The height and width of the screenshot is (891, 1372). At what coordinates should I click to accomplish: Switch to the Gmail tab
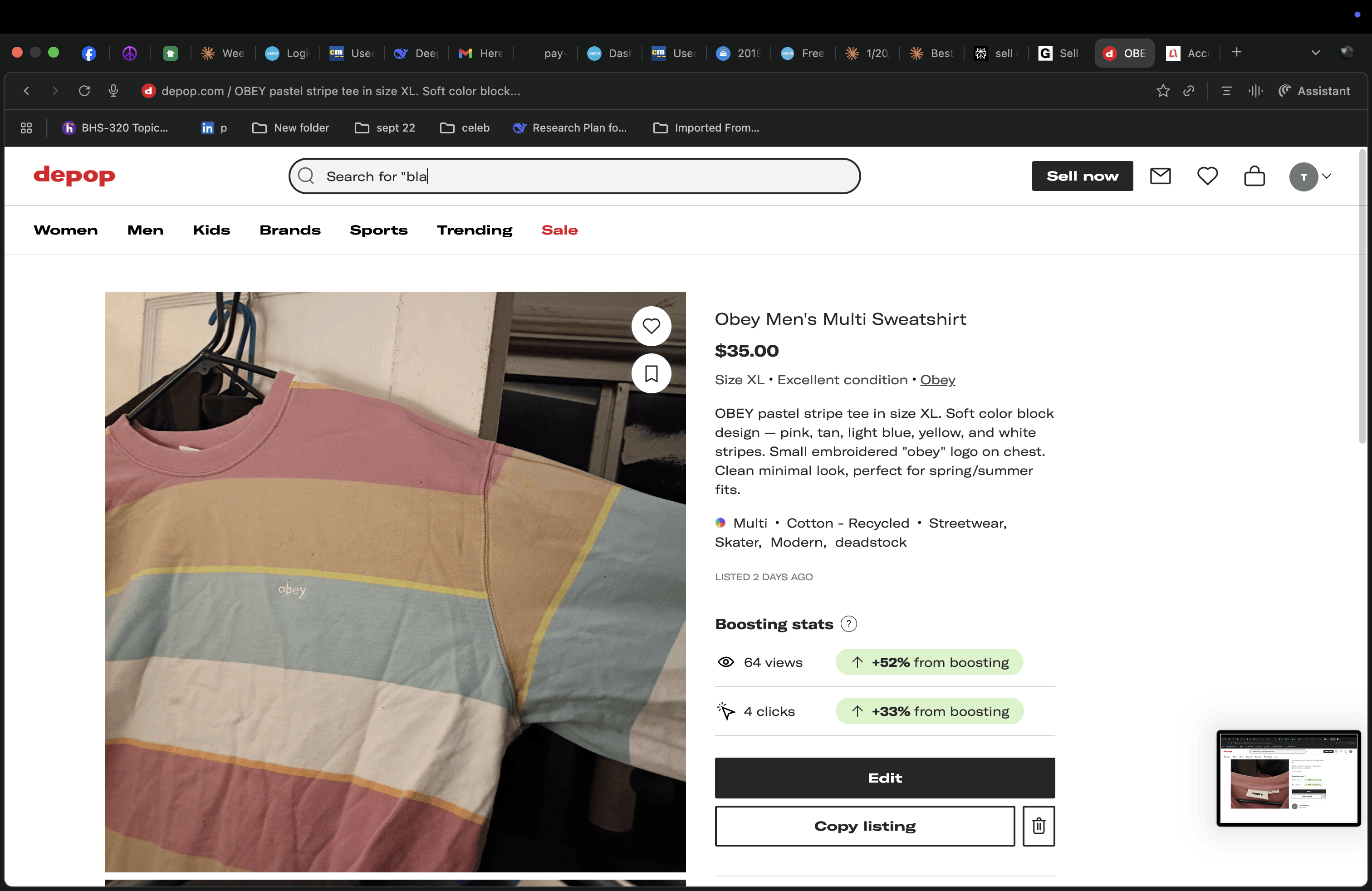(x=481, y=54)
